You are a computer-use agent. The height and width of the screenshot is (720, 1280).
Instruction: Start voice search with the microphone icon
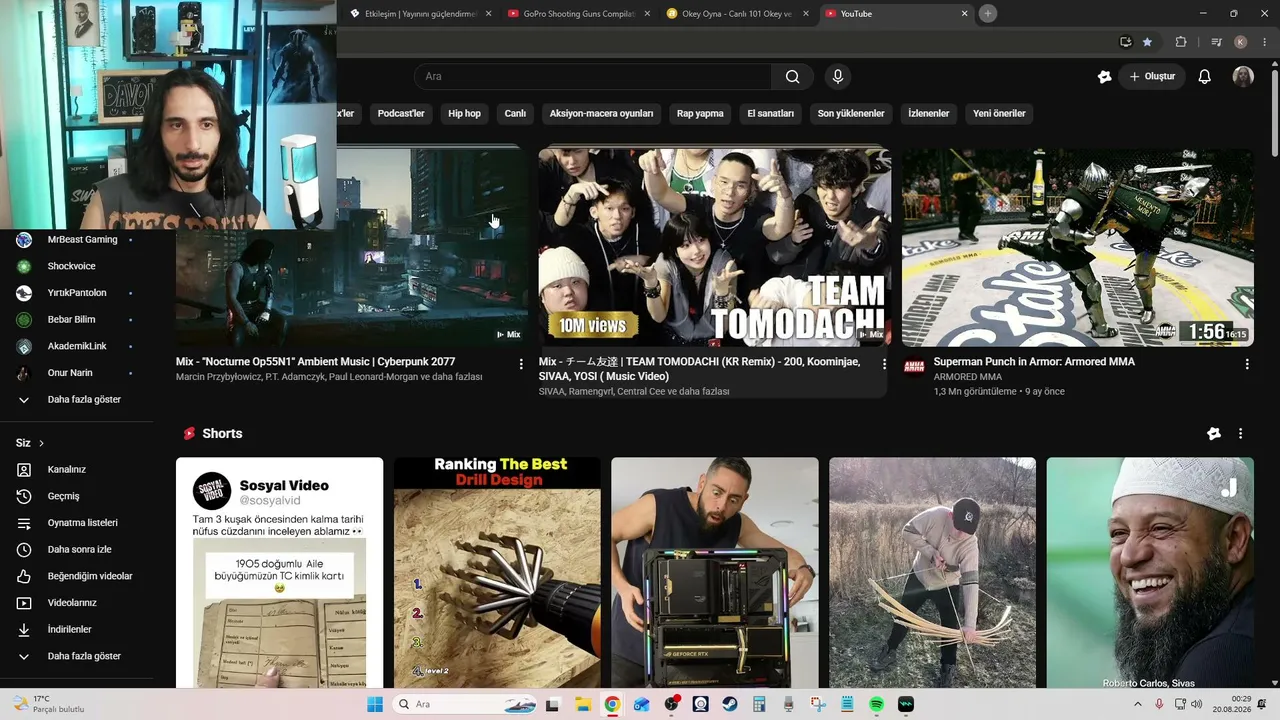[838, 77]
